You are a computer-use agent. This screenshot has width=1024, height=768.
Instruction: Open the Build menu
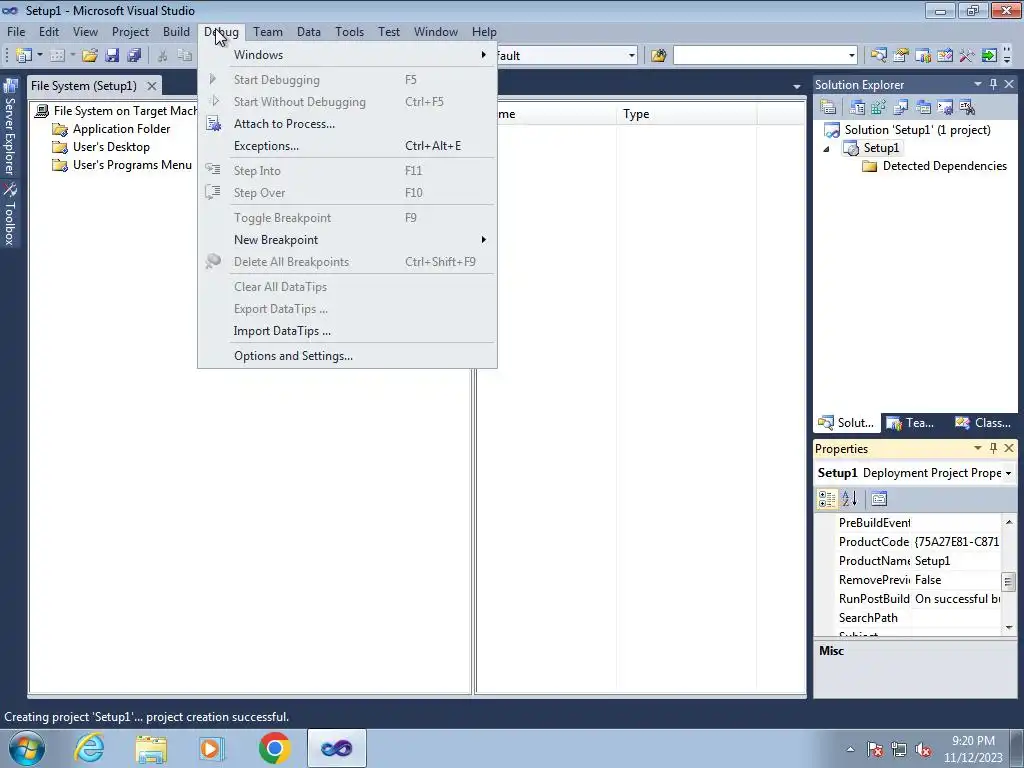[176, 31]
